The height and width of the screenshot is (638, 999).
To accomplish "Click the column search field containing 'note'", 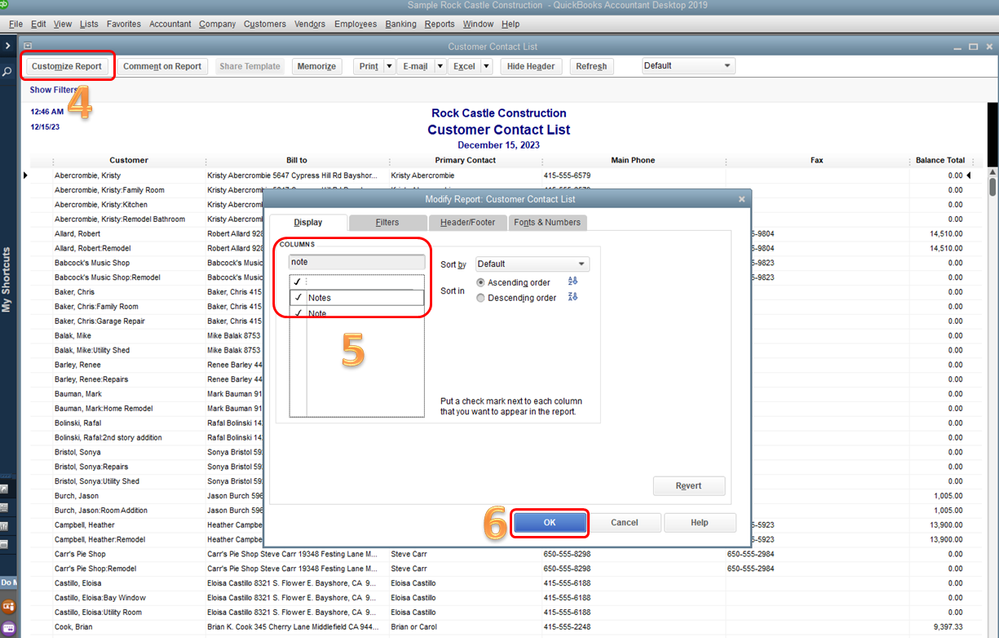I will coord(357,262).
